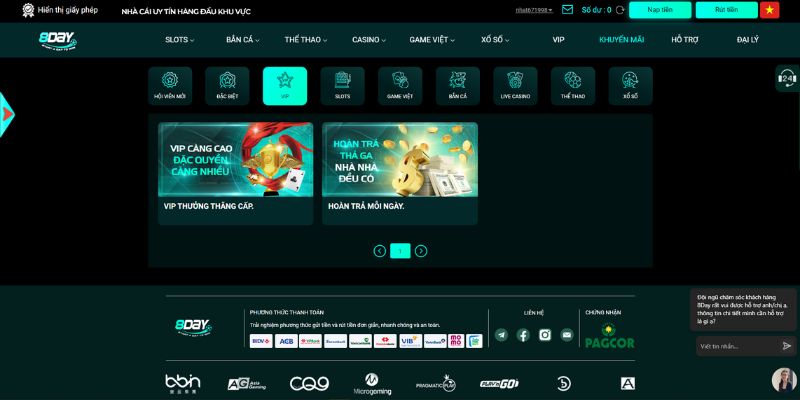
Task: Select the Thể Thao promotion category icon
Action: (x=573, y=86)
